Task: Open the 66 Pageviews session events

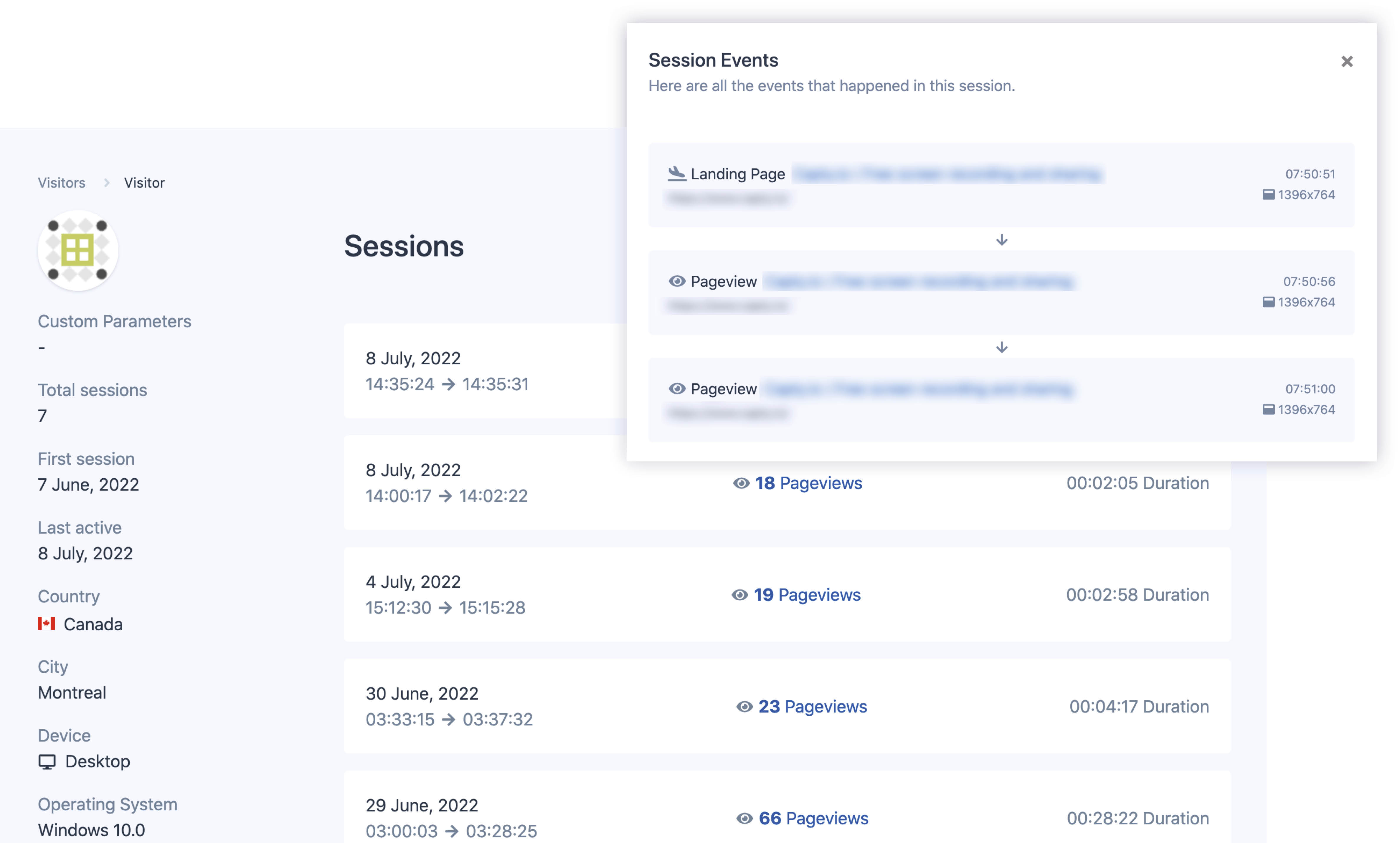Action: click(x=814, y=818)
